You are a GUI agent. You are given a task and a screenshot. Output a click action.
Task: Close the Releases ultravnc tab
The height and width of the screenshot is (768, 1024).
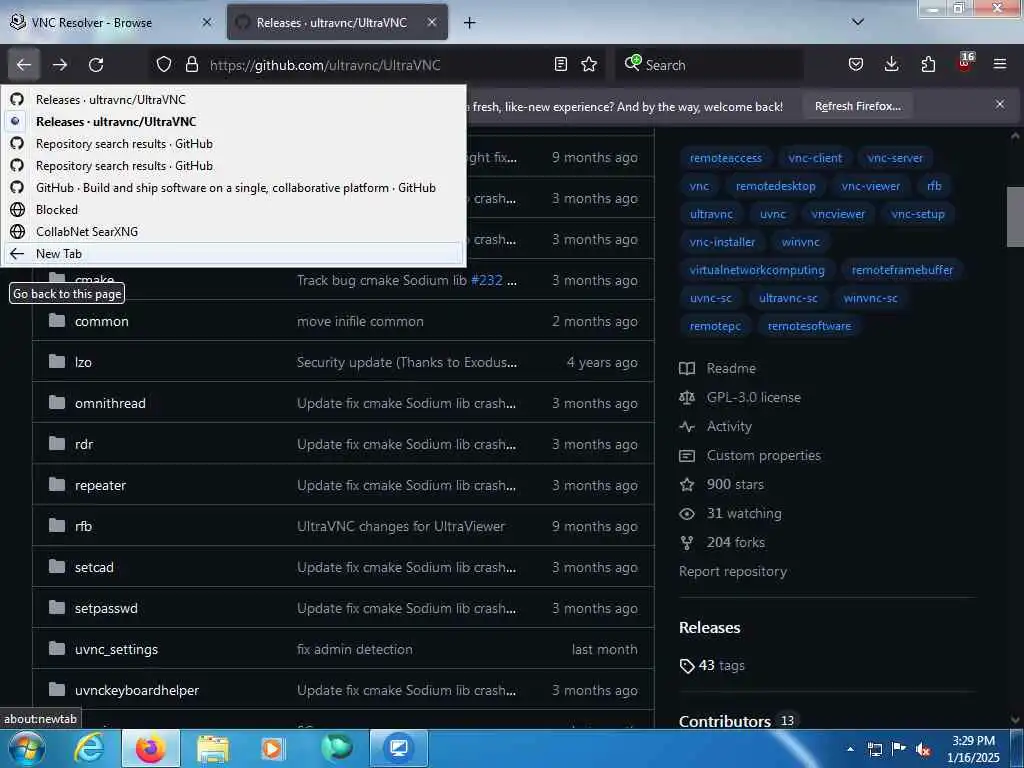(432, 22)
